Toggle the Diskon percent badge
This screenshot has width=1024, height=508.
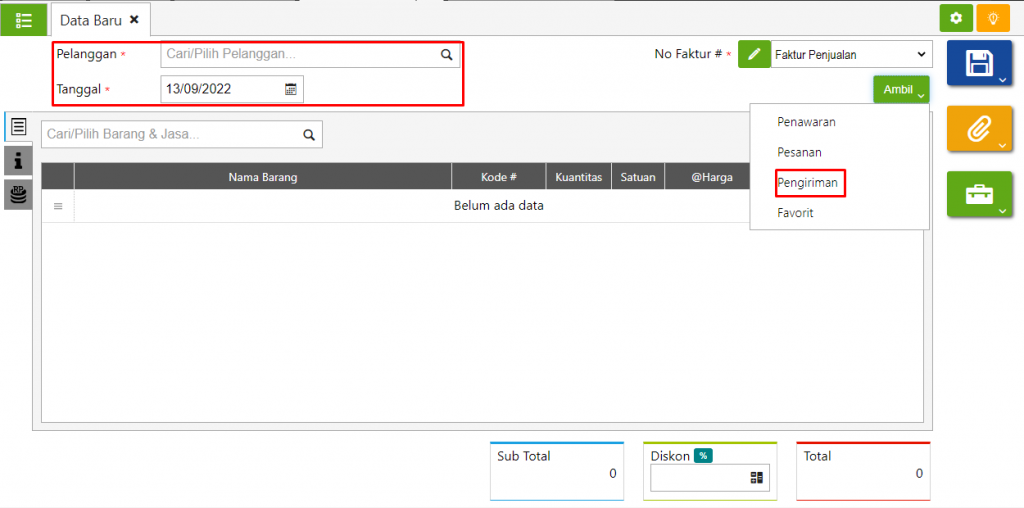point(703,456)
